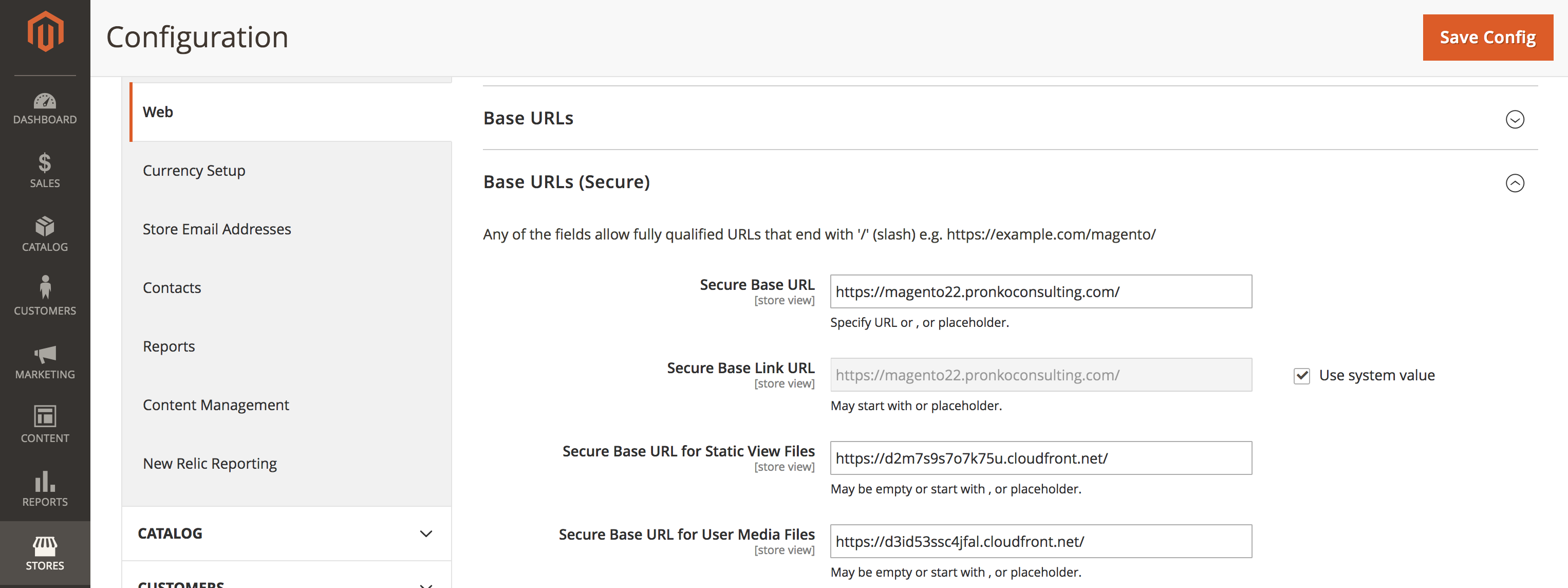Expand the Customers sidebar section
The image size is (1568, 588).
(x=284, y=581)
